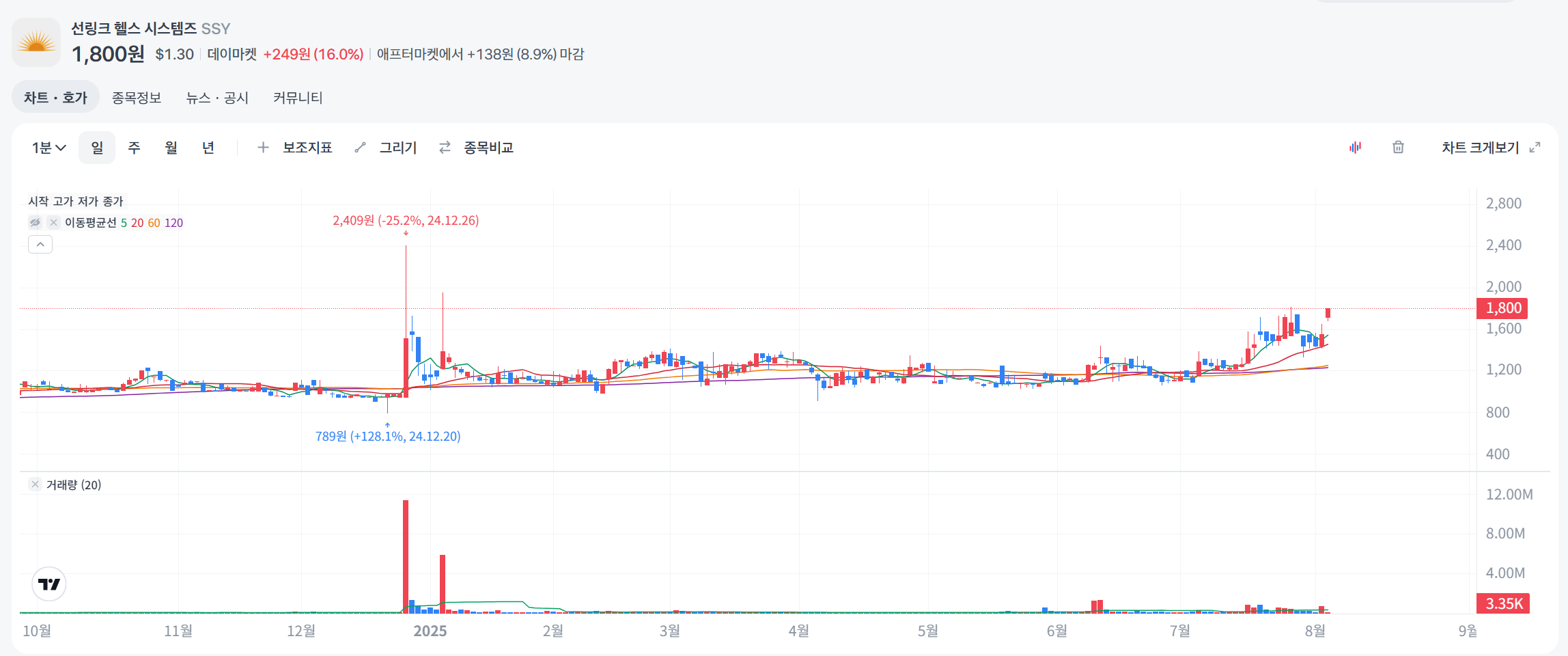Toggle moving average visibility eye icon
The image size is (1568, 656).
(36, 223)
